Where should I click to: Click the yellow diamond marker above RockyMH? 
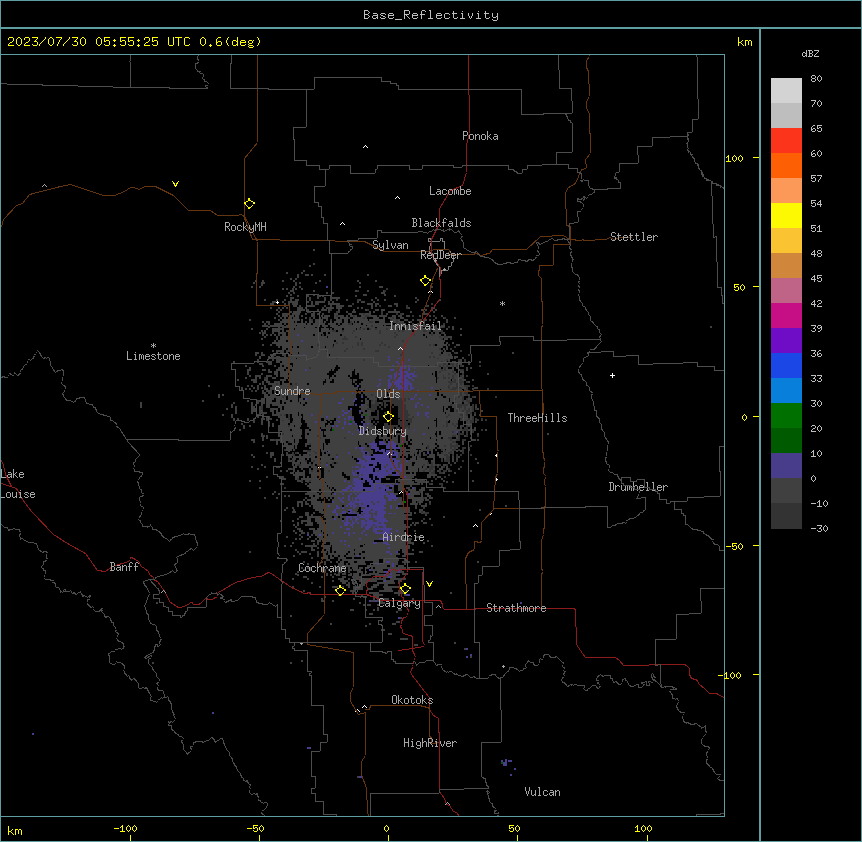249,204
